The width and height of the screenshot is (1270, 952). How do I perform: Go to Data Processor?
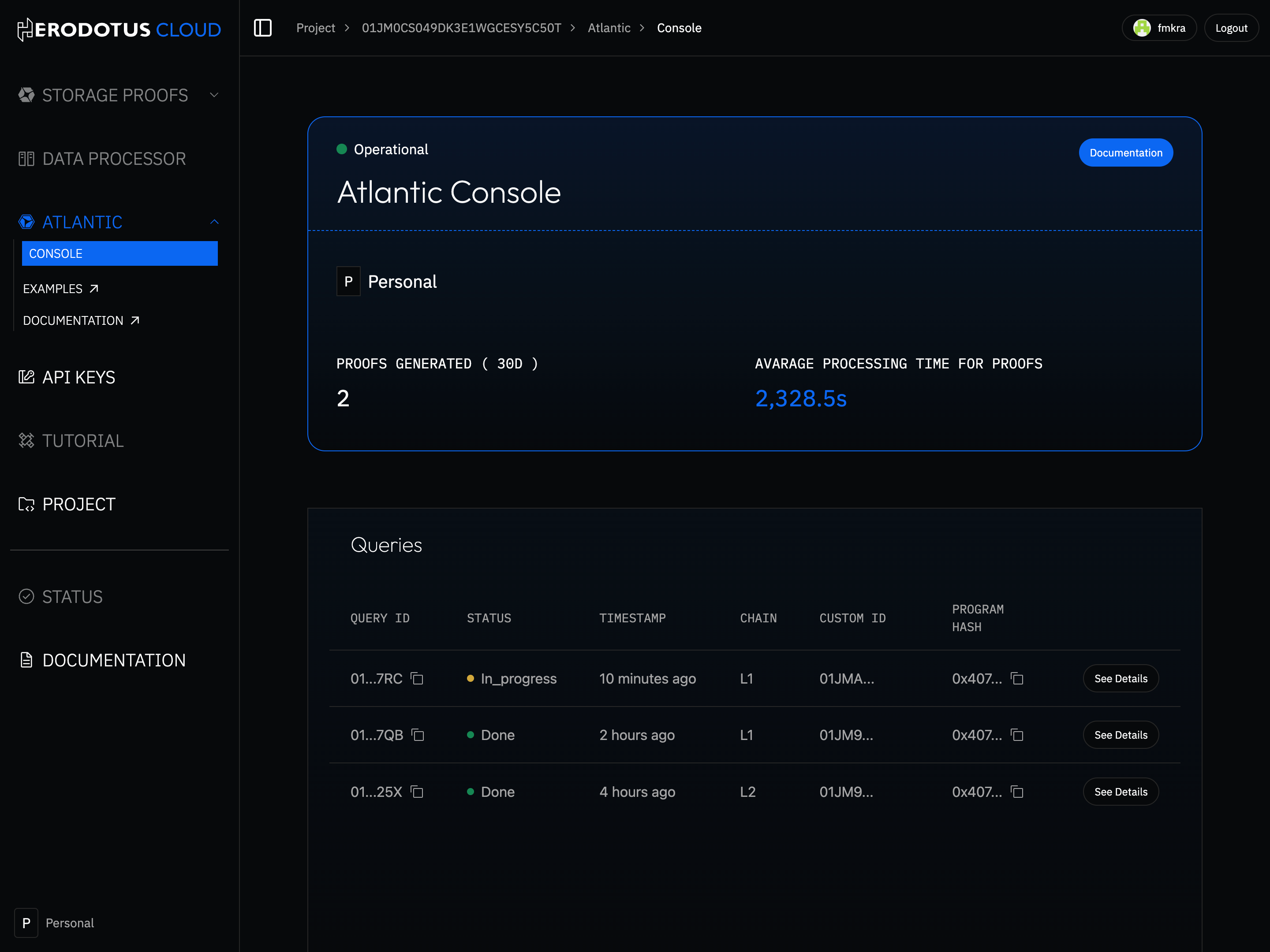click(114, 158)
